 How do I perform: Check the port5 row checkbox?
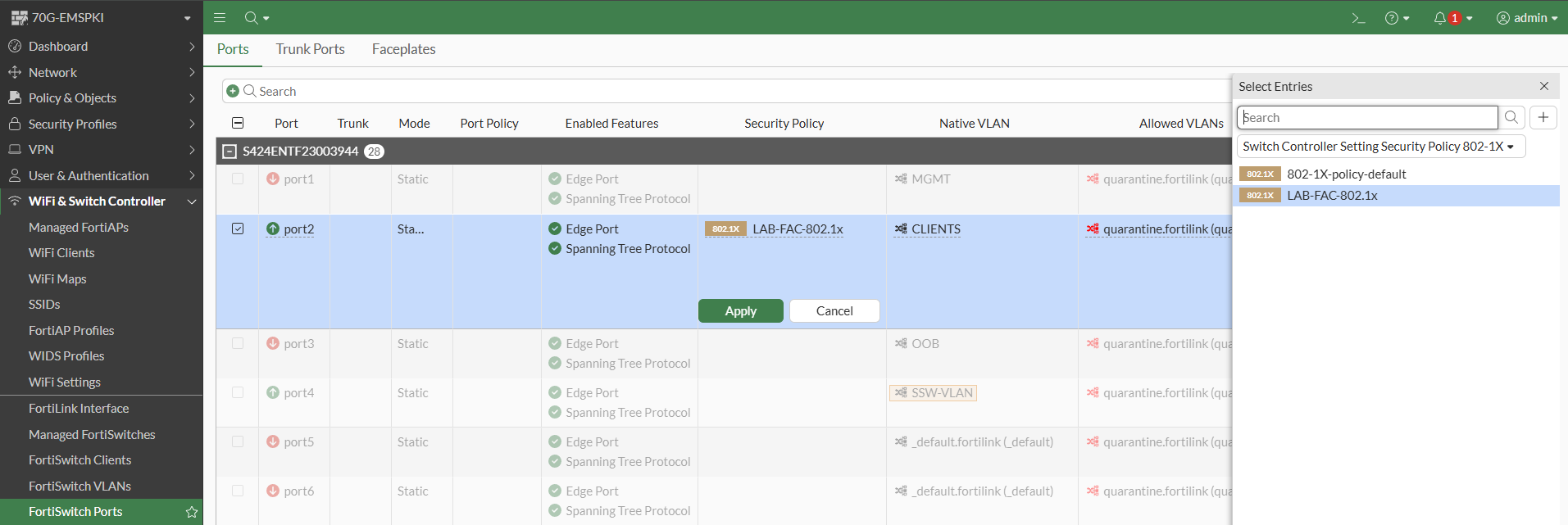pos(238,441)
